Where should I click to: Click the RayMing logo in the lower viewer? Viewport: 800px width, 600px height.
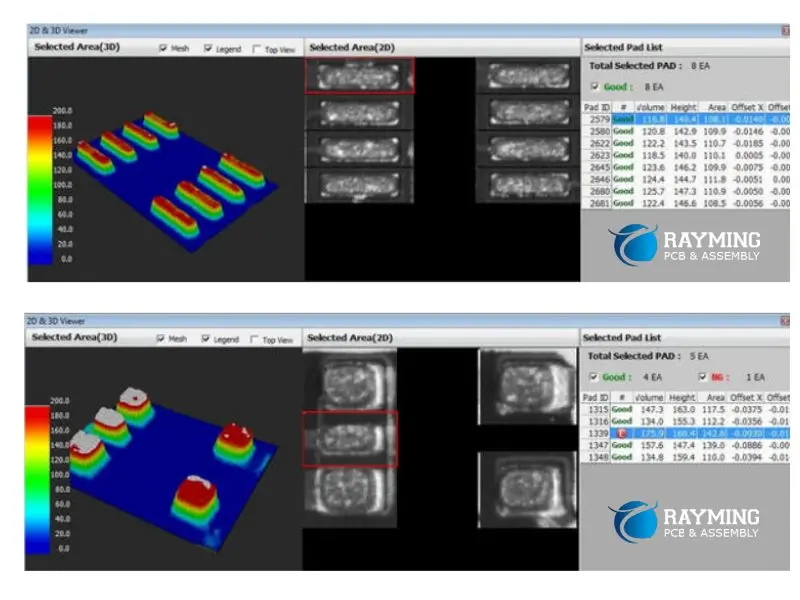(x=684, y=521)
